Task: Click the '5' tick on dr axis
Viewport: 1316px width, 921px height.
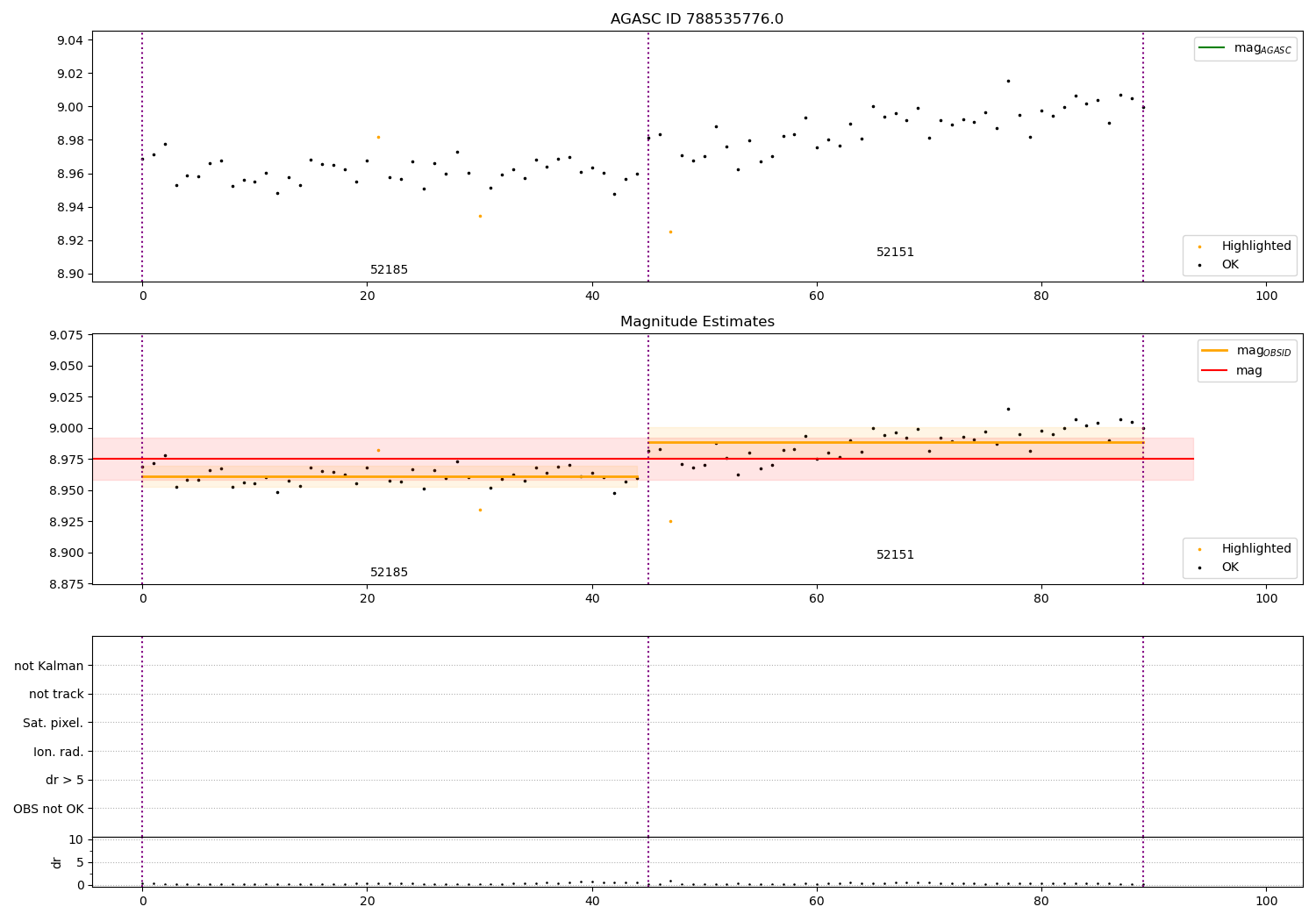Action: [x=80, y=862]
